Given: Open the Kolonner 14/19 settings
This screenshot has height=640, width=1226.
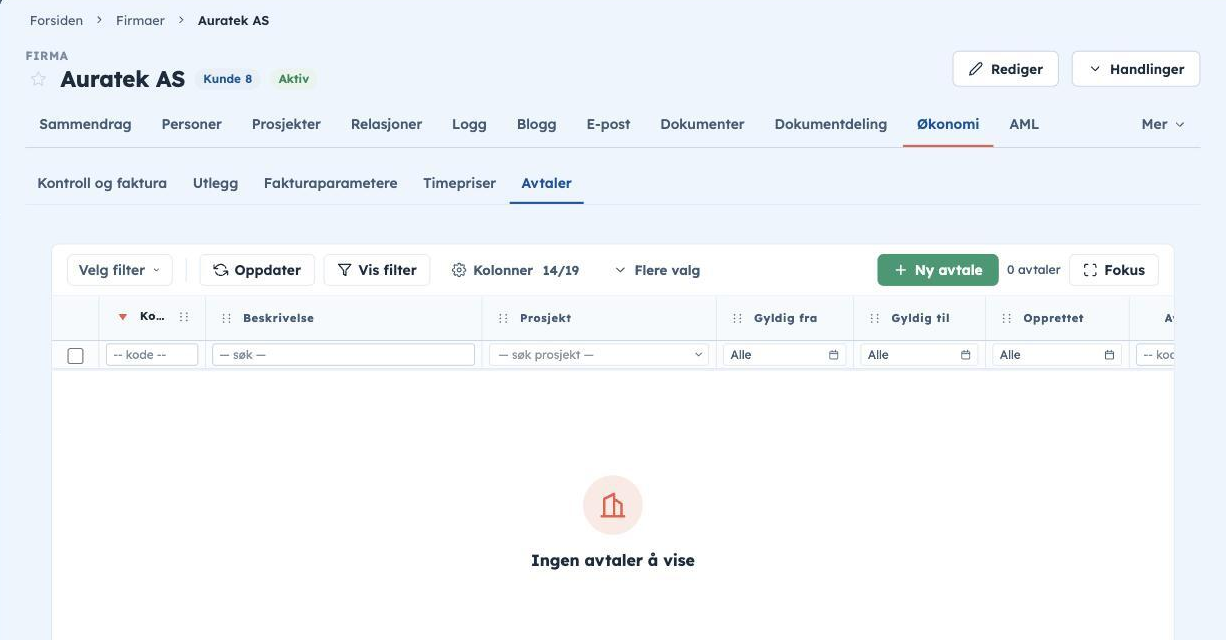Looking at the screenshot, I should pyautogui.click(x=515, y=270).
